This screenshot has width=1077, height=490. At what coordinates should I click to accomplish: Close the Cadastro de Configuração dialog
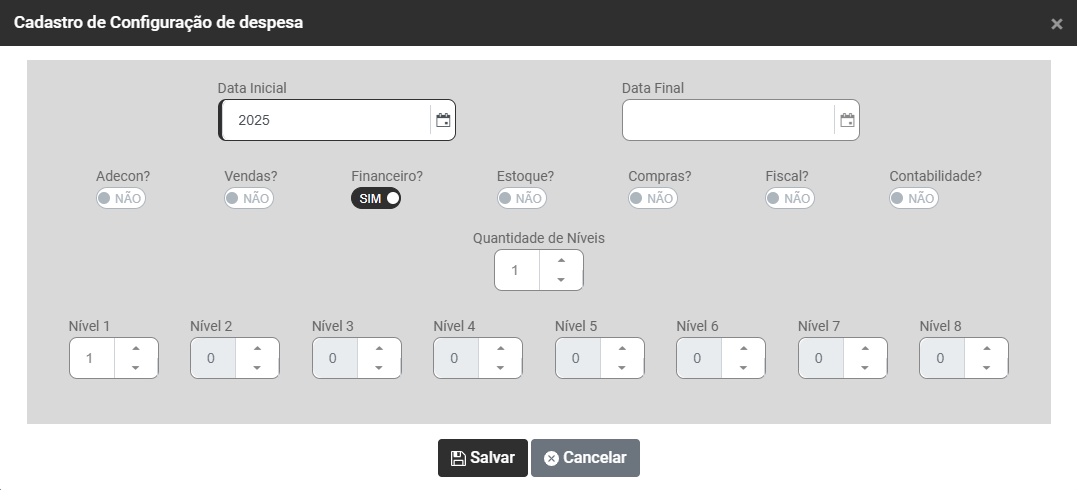click(x=1056, y=24)
